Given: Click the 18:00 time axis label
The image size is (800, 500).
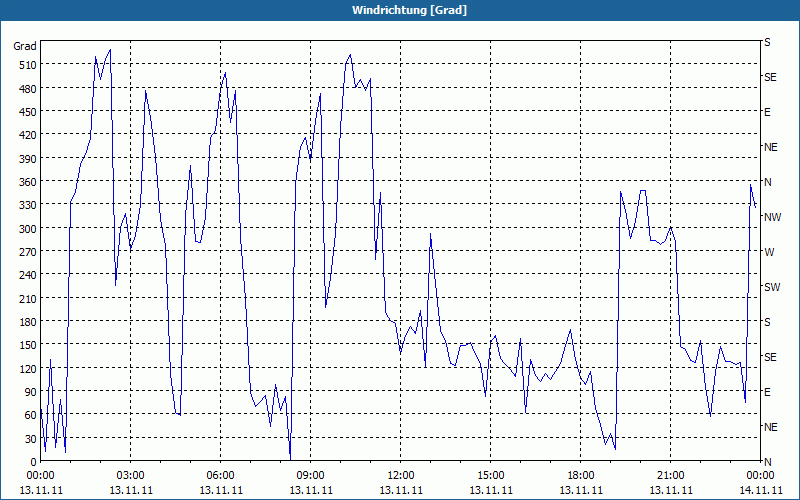Looking at the screenshot, I should (x=581, y=476).
